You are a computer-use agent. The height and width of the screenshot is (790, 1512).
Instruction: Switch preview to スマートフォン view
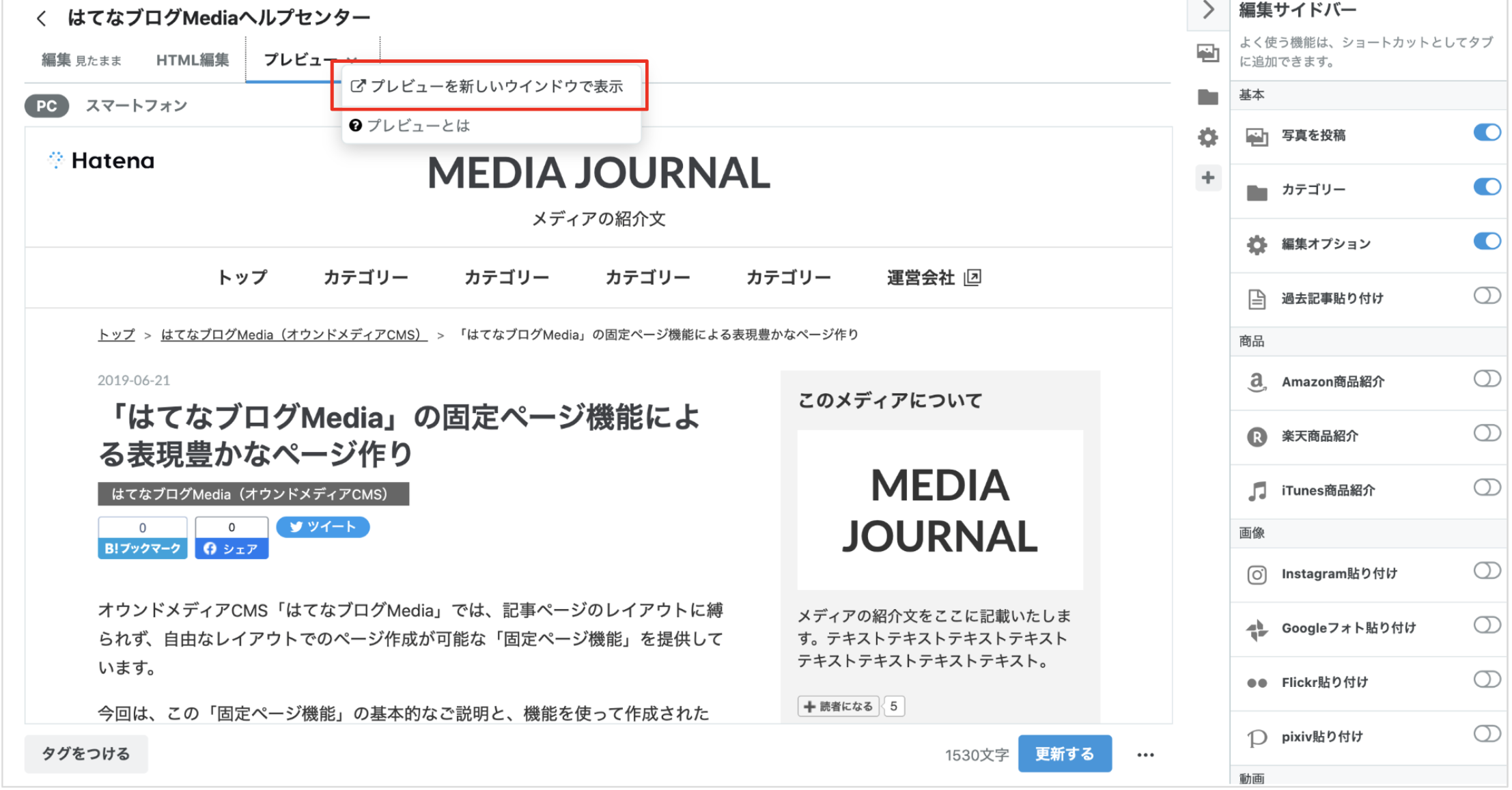[136, 106]
